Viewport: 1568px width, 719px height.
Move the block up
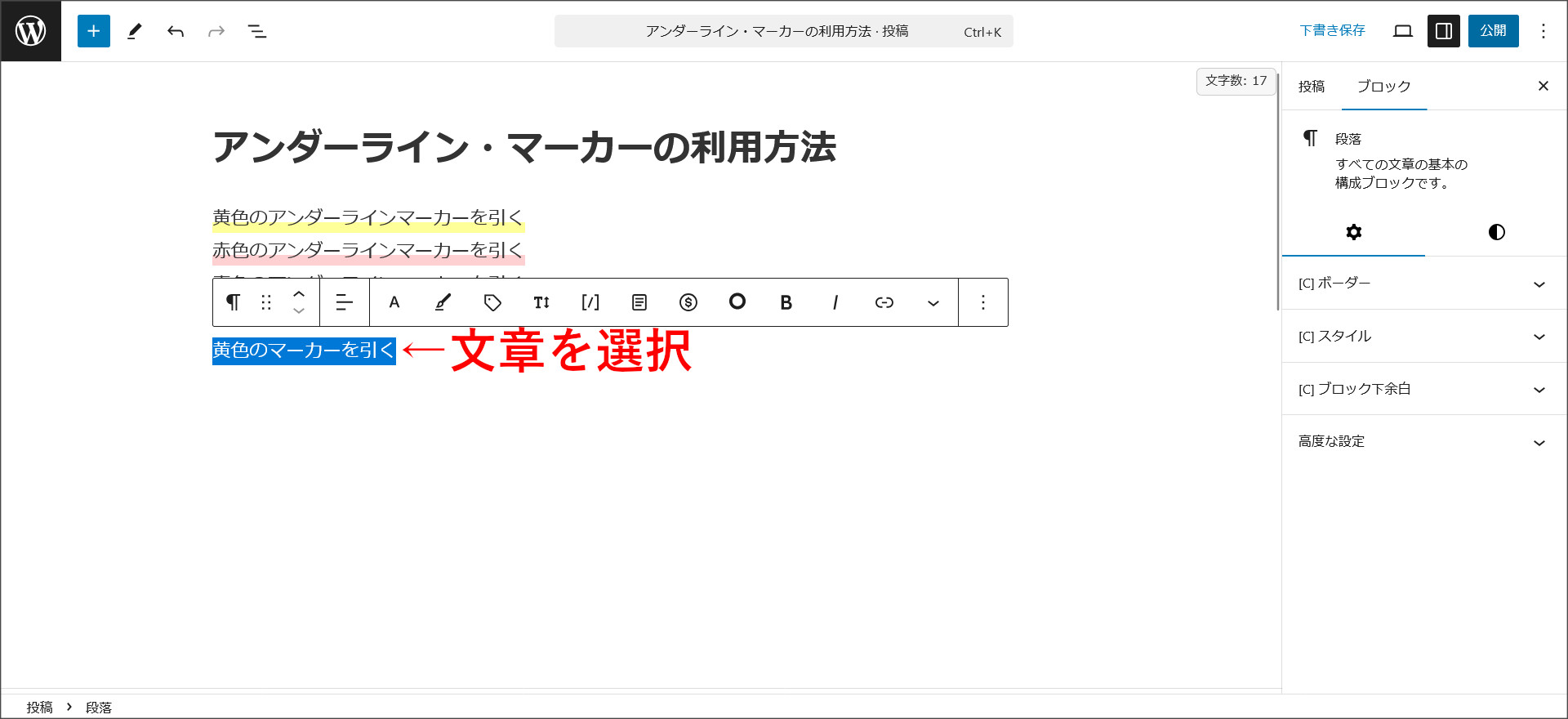(299, 293)
